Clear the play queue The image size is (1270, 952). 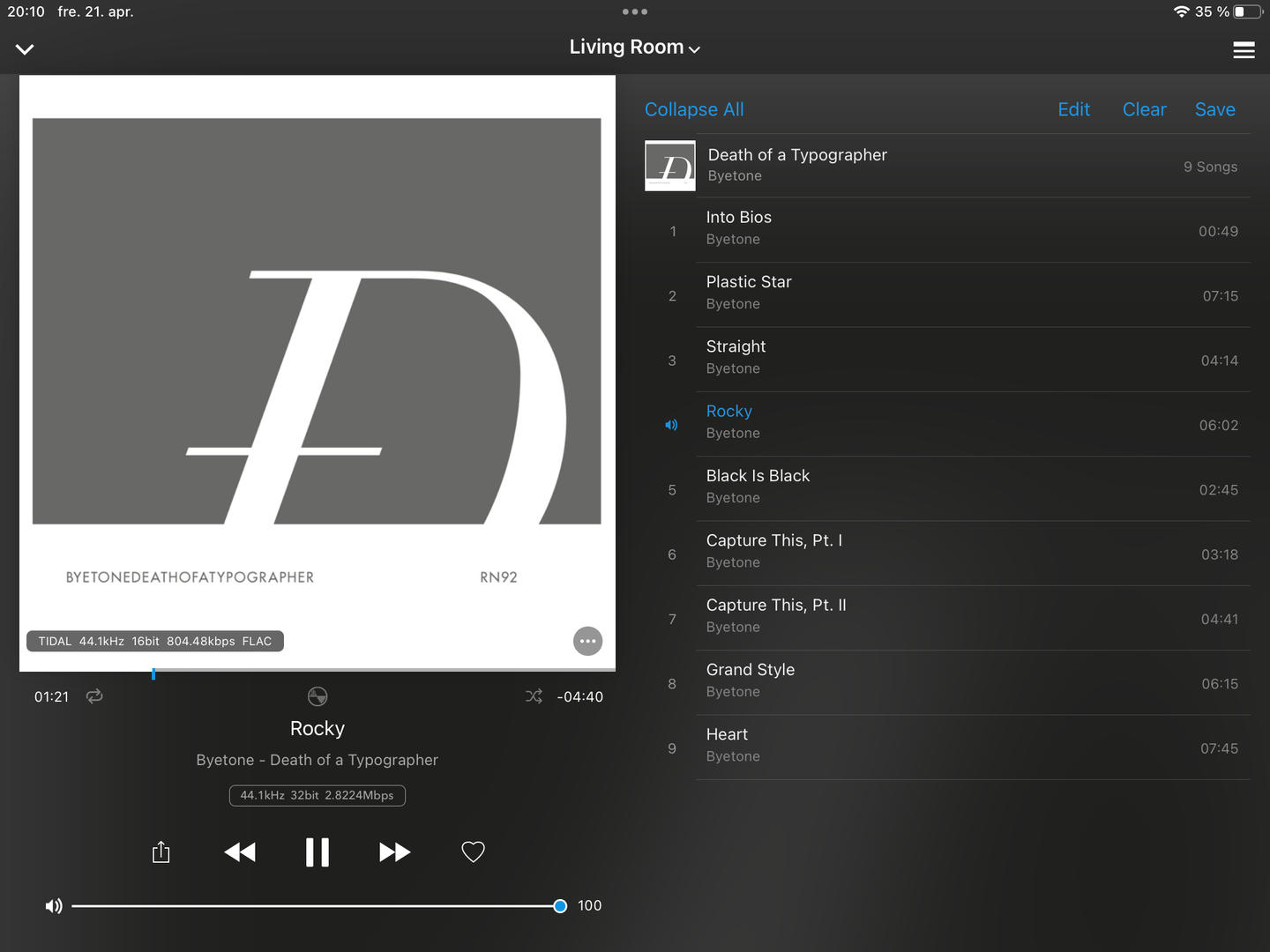point(1145,109)
